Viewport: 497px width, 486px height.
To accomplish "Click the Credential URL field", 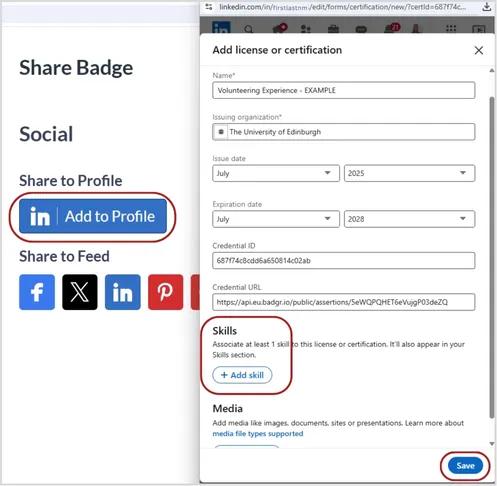I will coord(344,302).
